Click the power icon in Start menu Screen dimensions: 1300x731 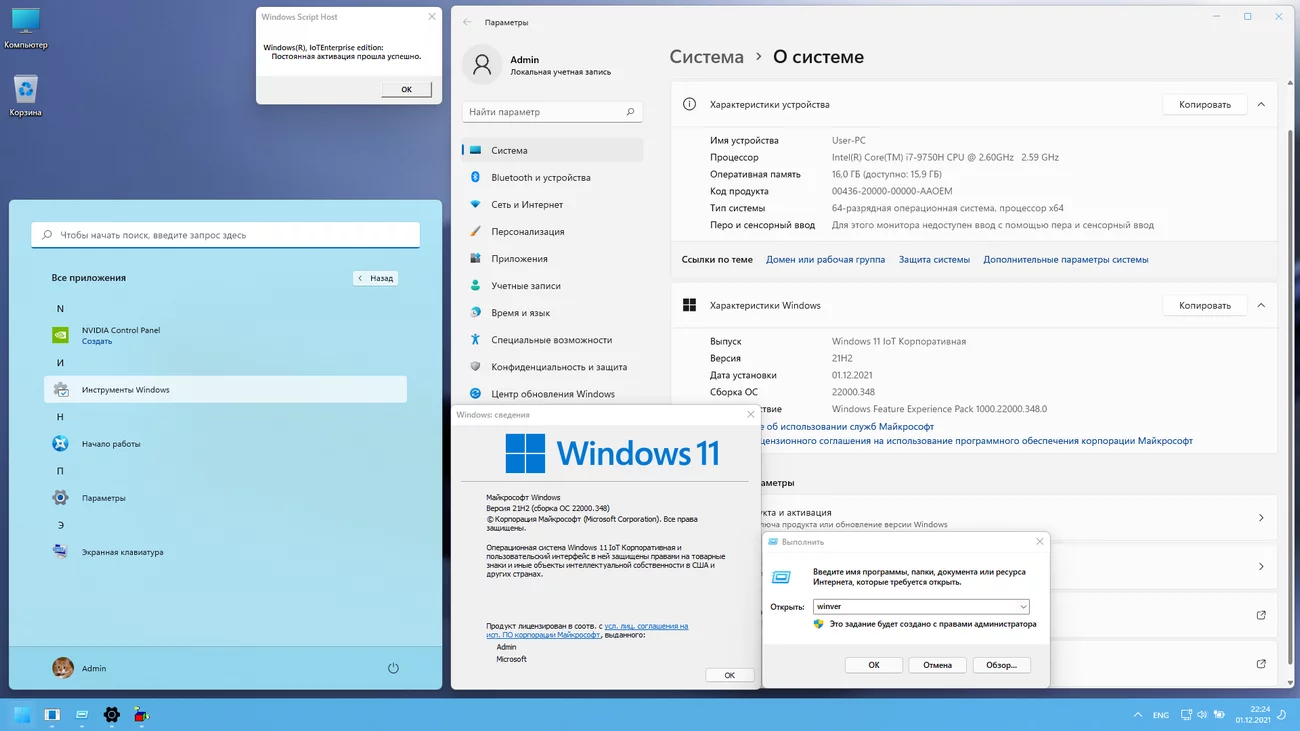pyautogui.click(x=393, y=668)
